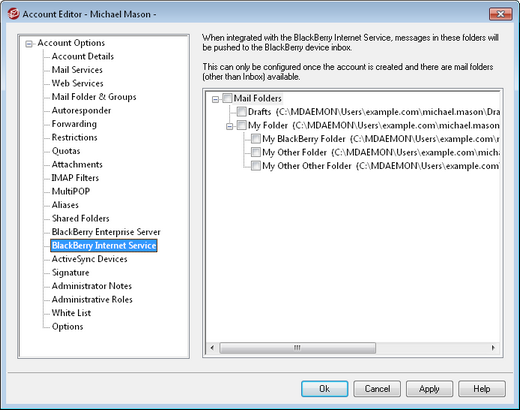The height and width of the screenshot is (410, 520).
Task: Click the horizontal scrollbar left arrow
Action: (x=212, y=348)
